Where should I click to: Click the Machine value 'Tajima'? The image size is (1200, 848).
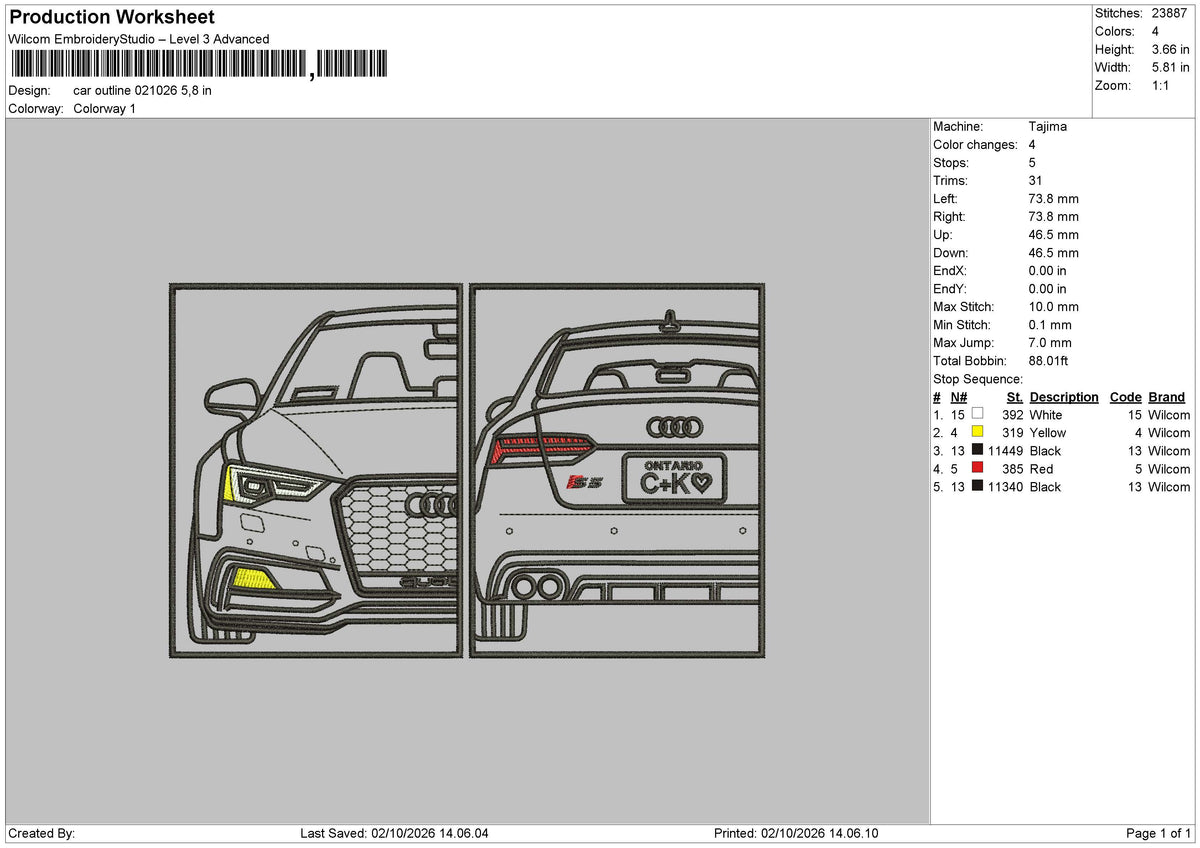click(x=1047, y=126)
